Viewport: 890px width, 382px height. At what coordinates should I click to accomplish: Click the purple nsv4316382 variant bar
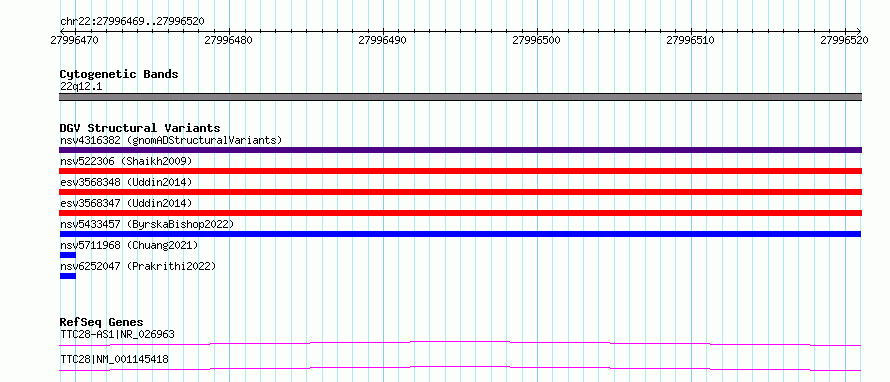coord(460,150)
